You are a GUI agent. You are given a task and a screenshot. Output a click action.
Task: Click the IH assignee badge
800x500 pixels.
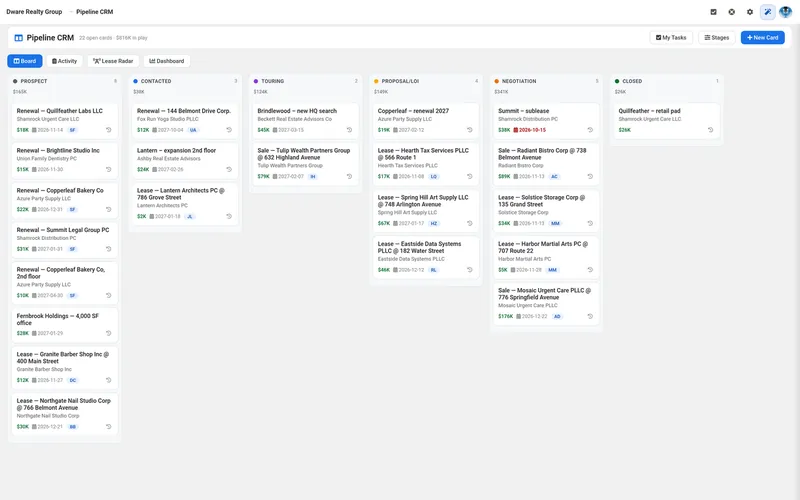tap(313, 177)
